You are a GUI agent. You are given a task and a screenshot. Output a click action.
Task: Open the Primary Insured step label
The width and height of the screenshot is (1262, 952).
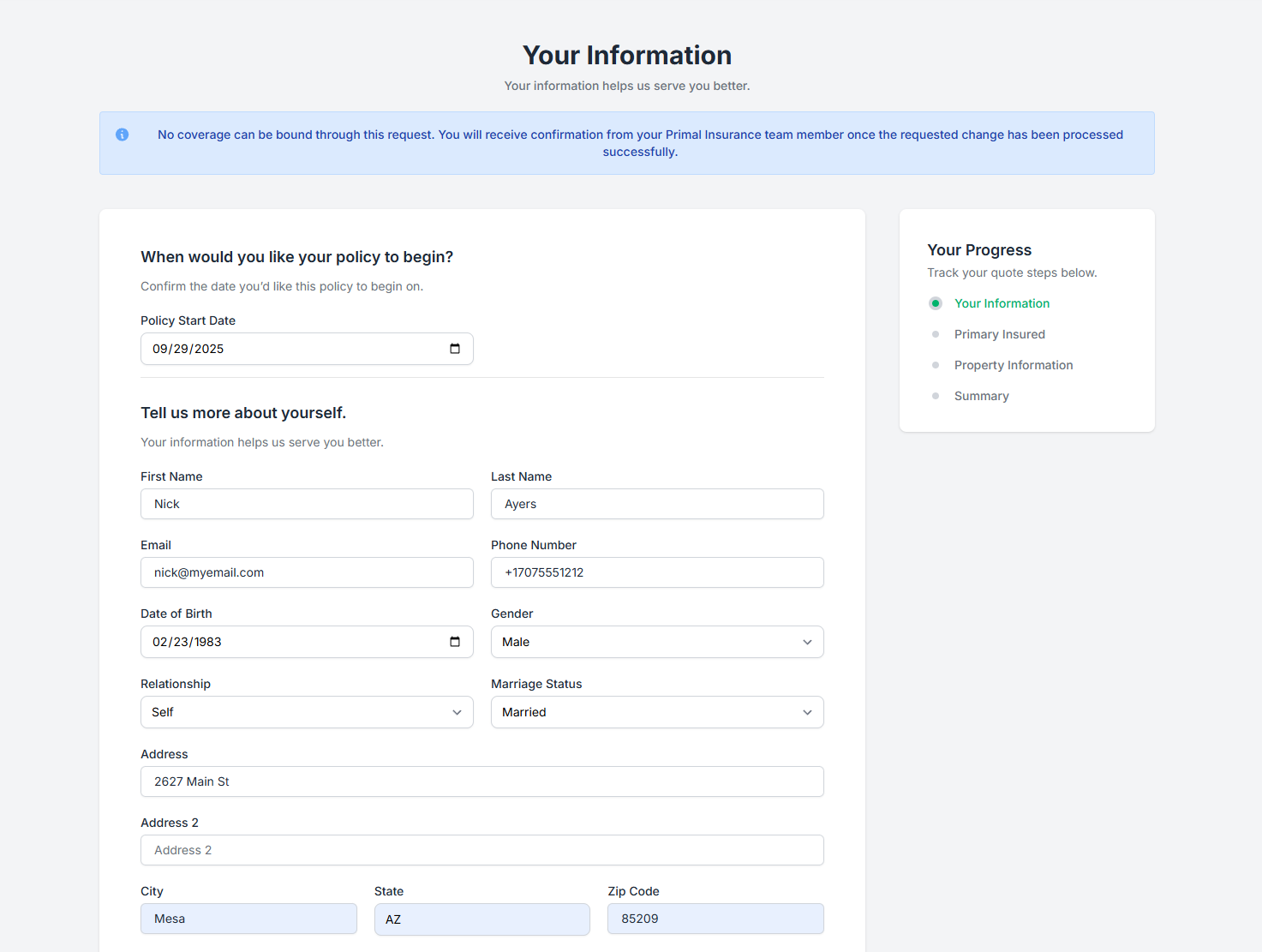(x=999, y=334)
